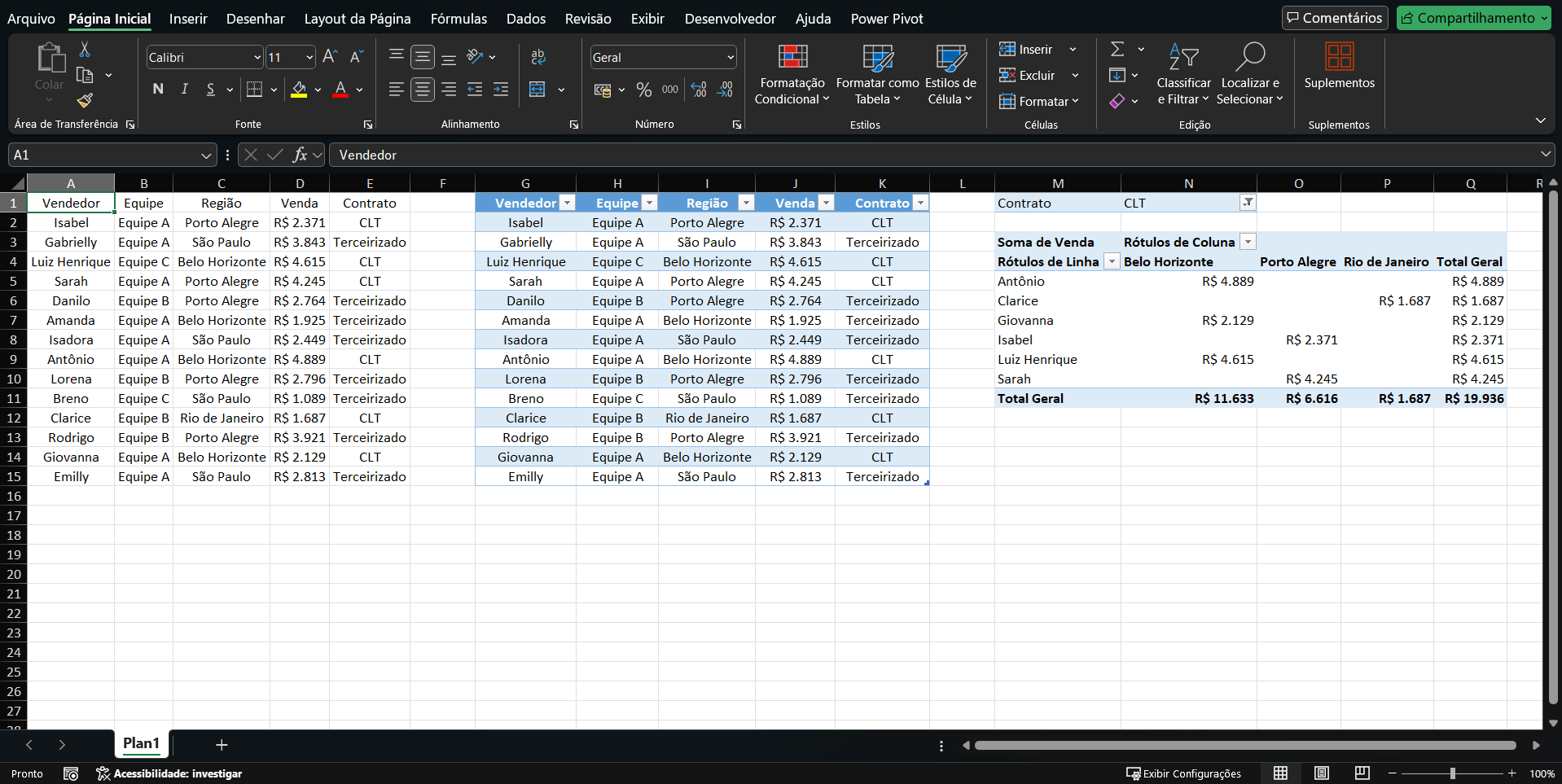1562x784 pixels.
Task: Open Exibir Configurações in the status bar
Action: point(1182,773)
